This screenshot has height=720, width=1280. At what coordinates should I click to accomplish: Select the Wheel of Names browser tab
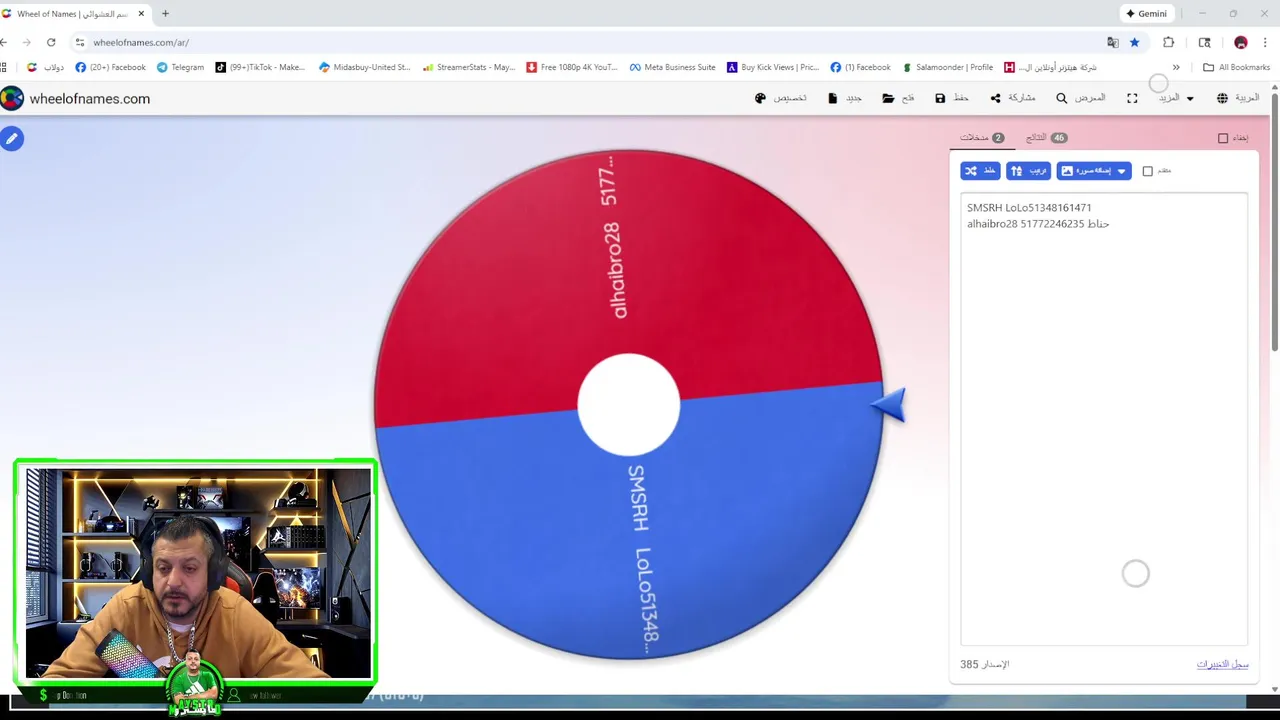(x=72, y=14)
